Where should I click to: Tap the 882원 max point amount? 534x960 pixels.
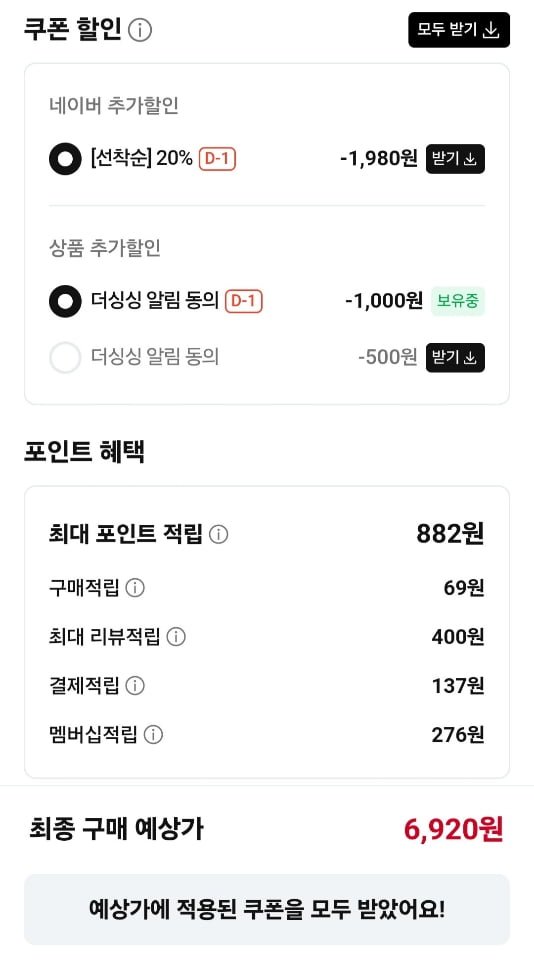pyautogui.click(x=450, y=534)
